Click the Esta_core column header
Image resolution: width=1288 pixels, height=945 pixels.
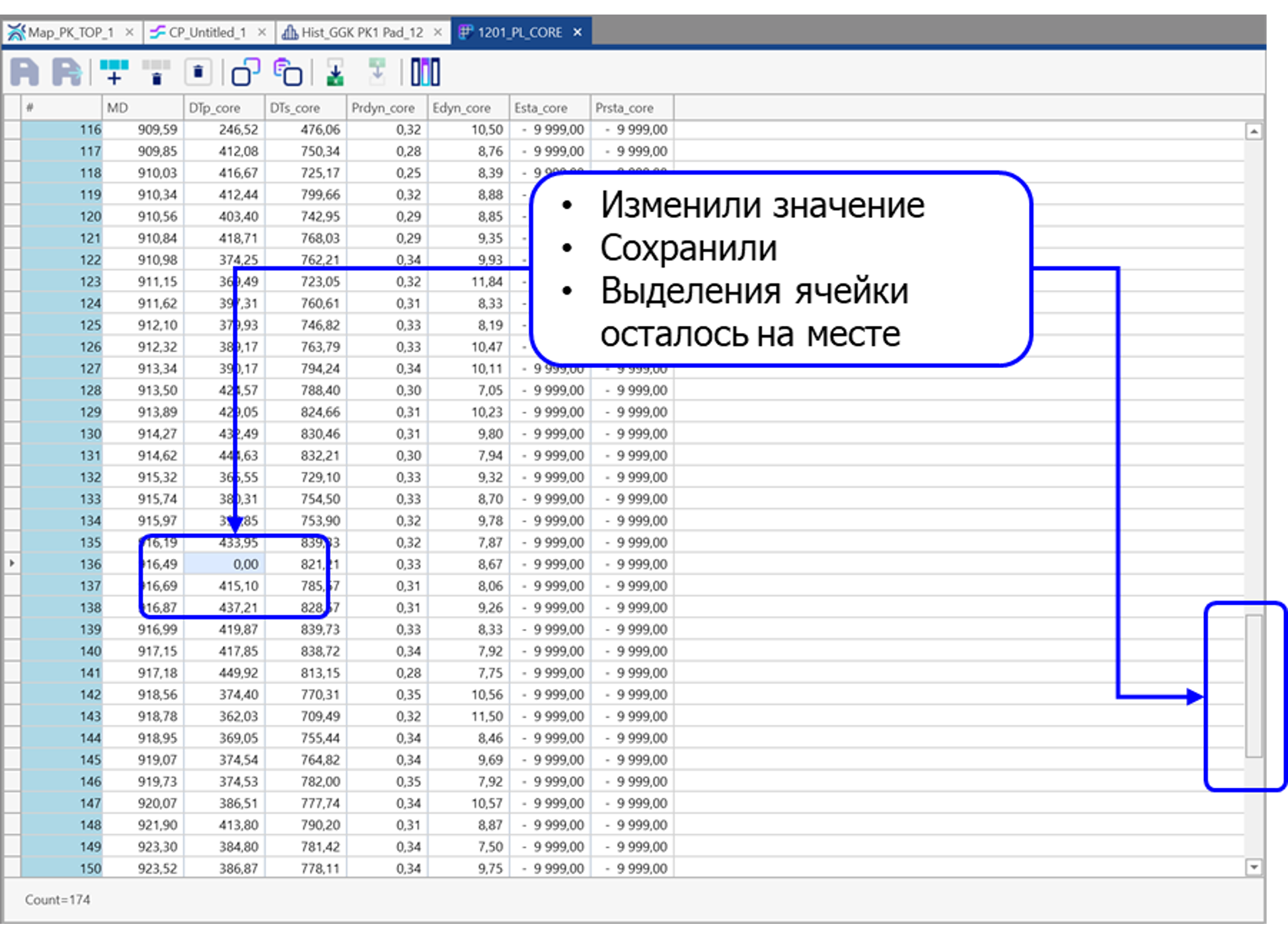click(x=550, y=108)
